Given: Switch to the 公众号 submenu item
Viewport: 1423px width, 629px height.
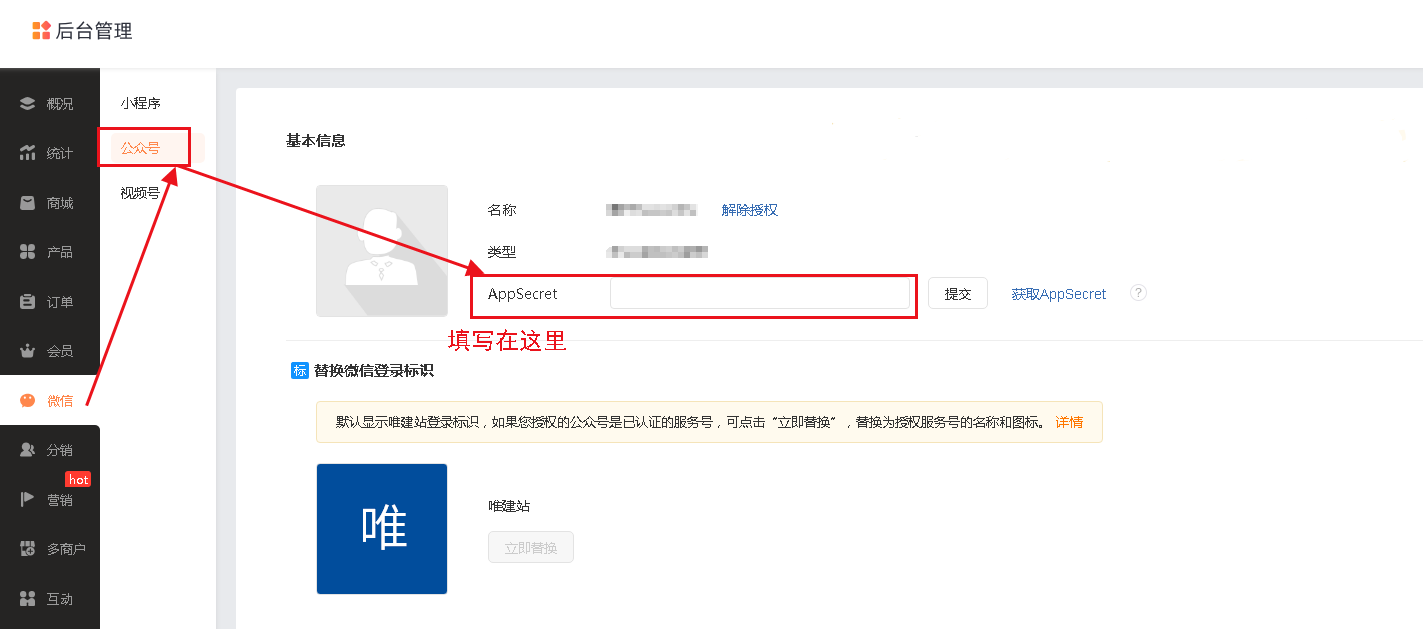Looking at the screenshot, I should click(x=141, y=148).
